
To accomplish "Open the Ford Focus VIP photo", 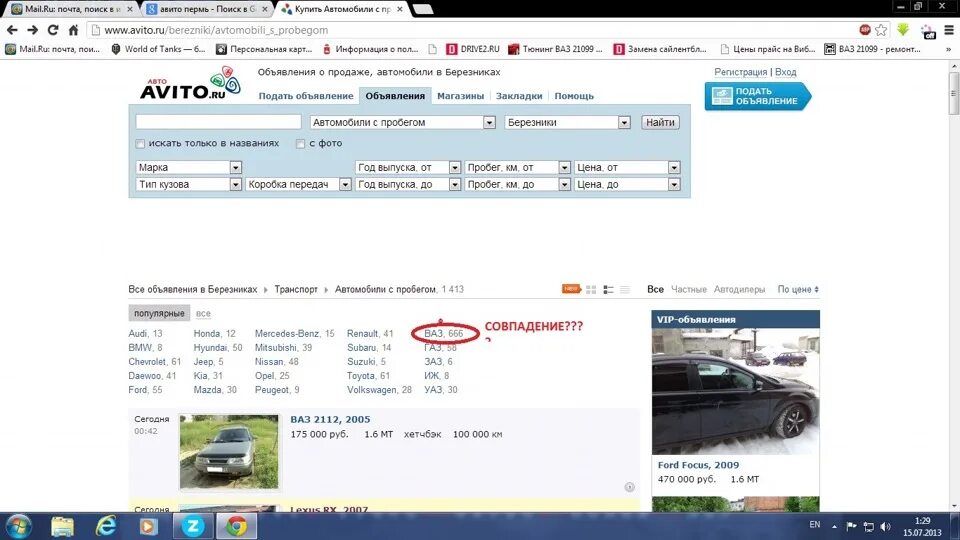I will (x=735, y=392).
